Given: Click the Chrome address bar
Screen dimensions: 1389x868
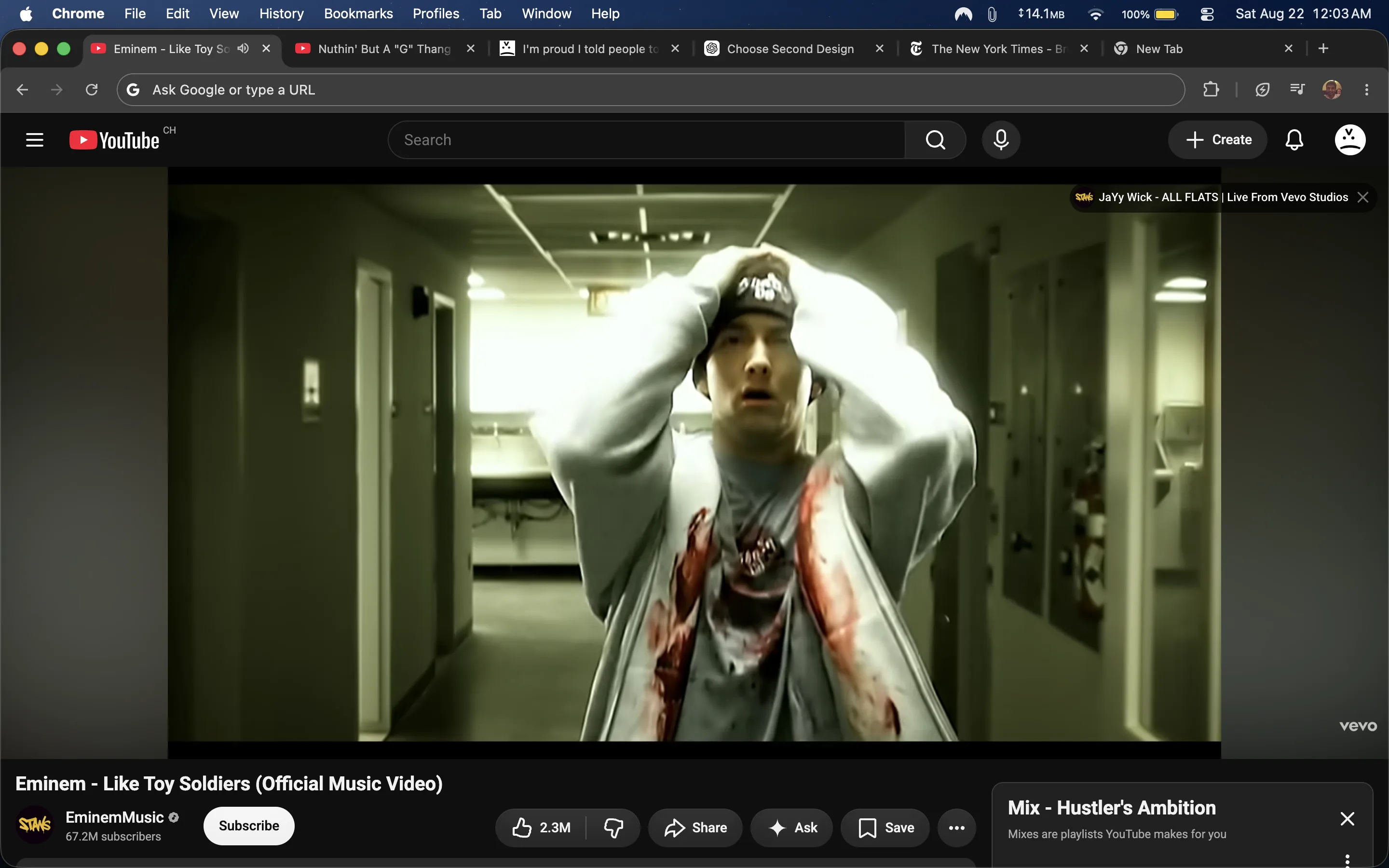Looking at the screenshot, I should [x=651, y=90].
